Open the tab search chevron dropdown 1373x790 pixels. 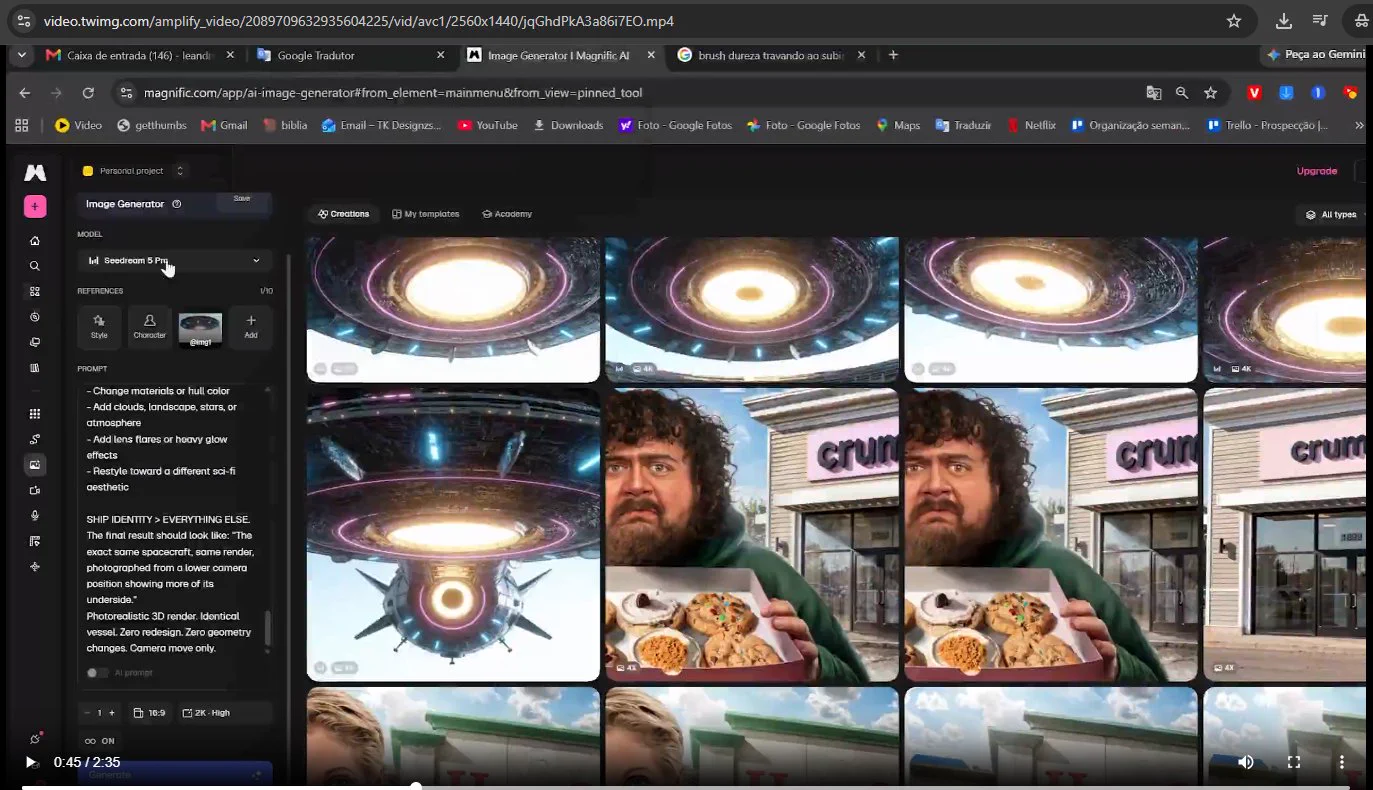point(22,56)
